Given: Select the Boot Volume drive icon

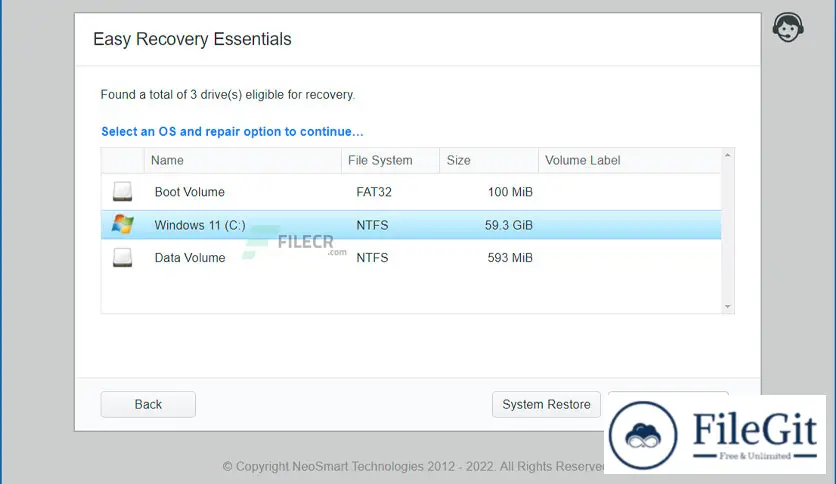Looking at the screenshot, I should pyautogui.click(x=123, y=191).
